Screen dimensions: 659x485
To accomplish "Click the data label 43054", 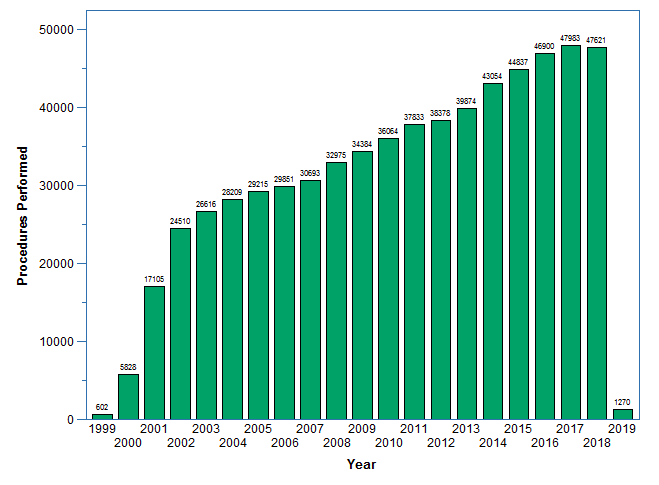I will [x=492, y=76].
